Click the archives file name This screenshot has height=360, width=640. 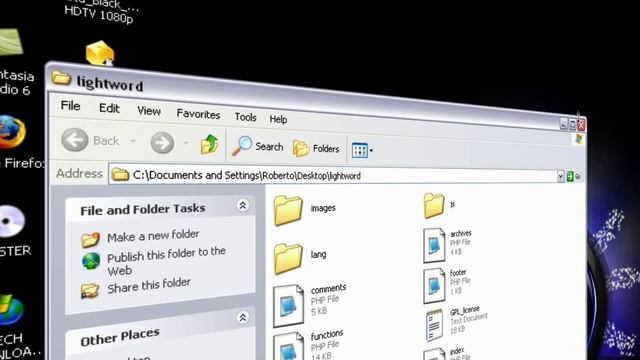tap(460, 233)
